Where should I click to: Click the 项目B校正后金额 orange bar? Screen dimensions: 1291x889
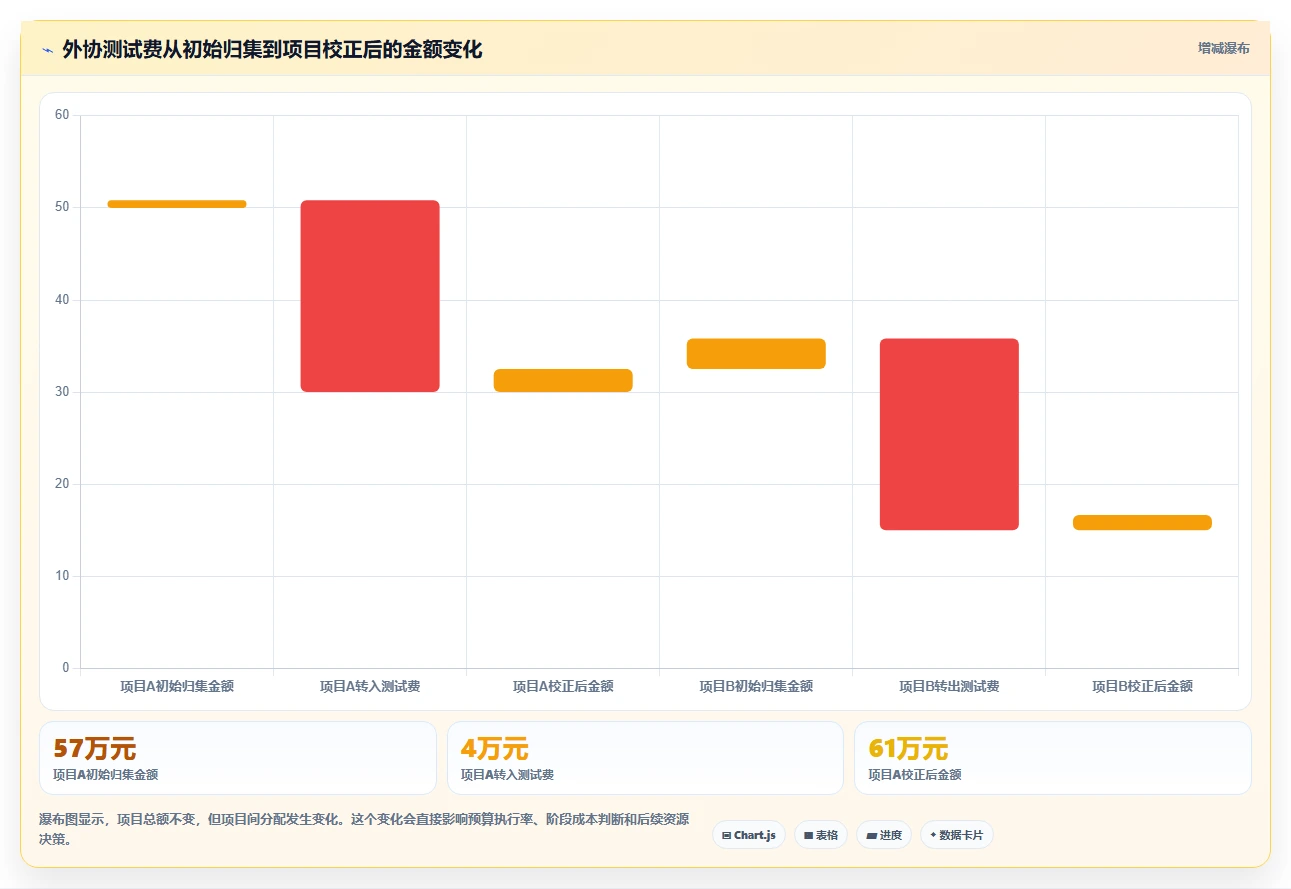[1142, 522]
